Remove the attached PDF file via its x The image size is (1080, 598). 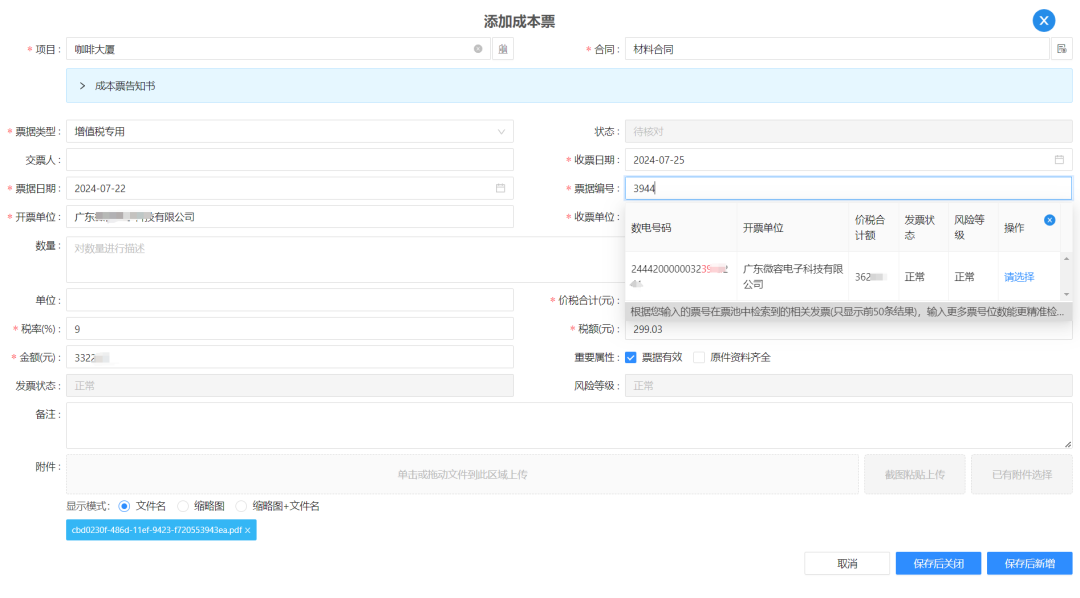point(248,530)
